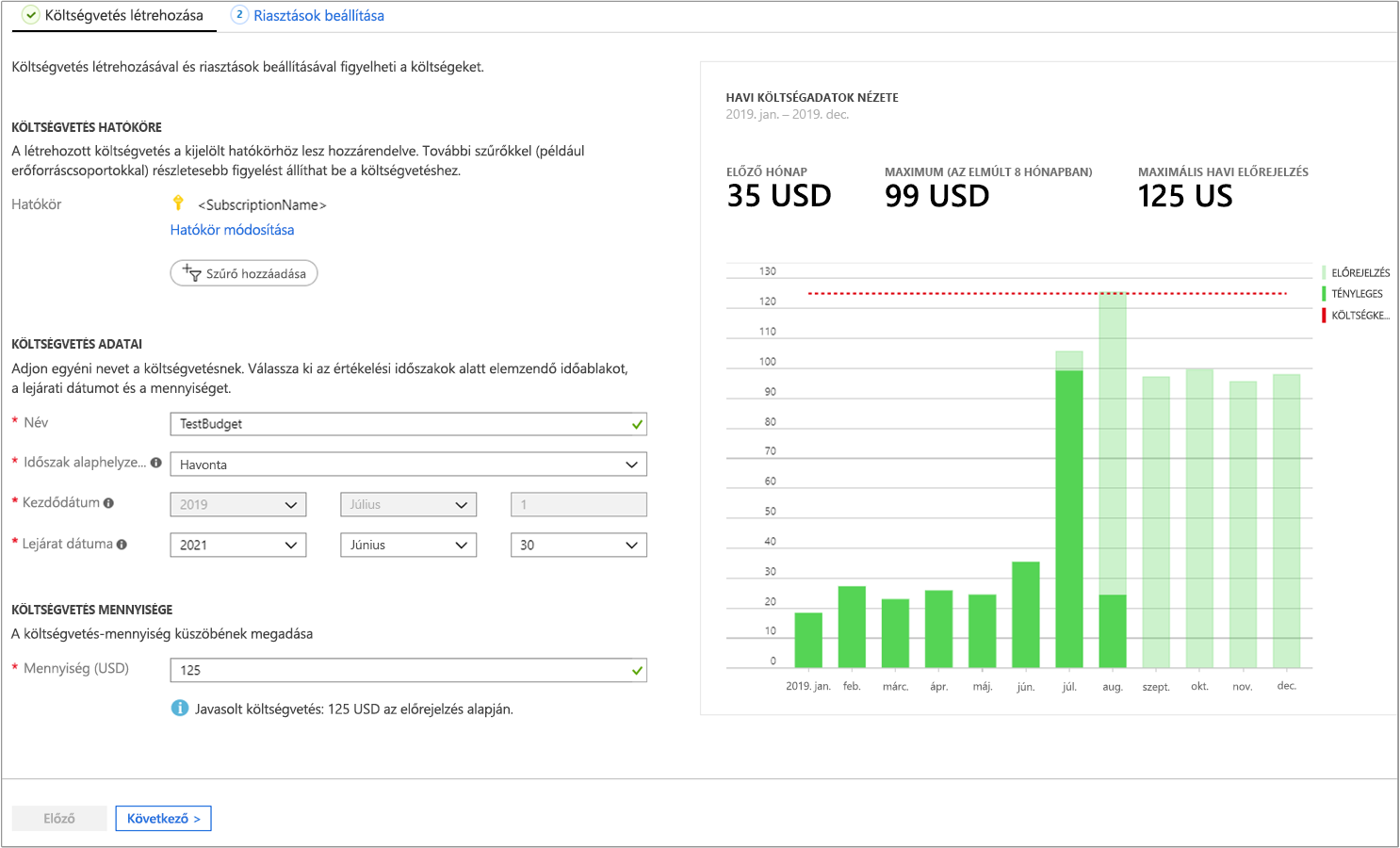Image resolution: width=1400 pixels, height=848 pixels.
Task: Click the green checkmark icon beside Költségvetés létrehozása
Action: click(31, 15)
